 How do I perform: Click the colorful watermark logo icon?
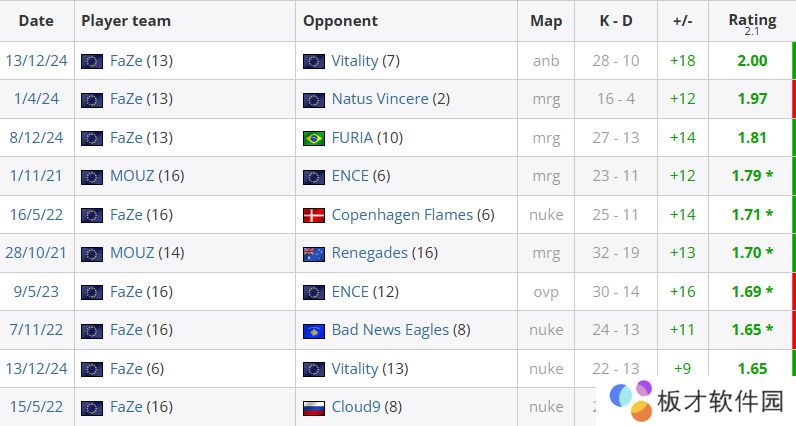(x=631, y=403)
